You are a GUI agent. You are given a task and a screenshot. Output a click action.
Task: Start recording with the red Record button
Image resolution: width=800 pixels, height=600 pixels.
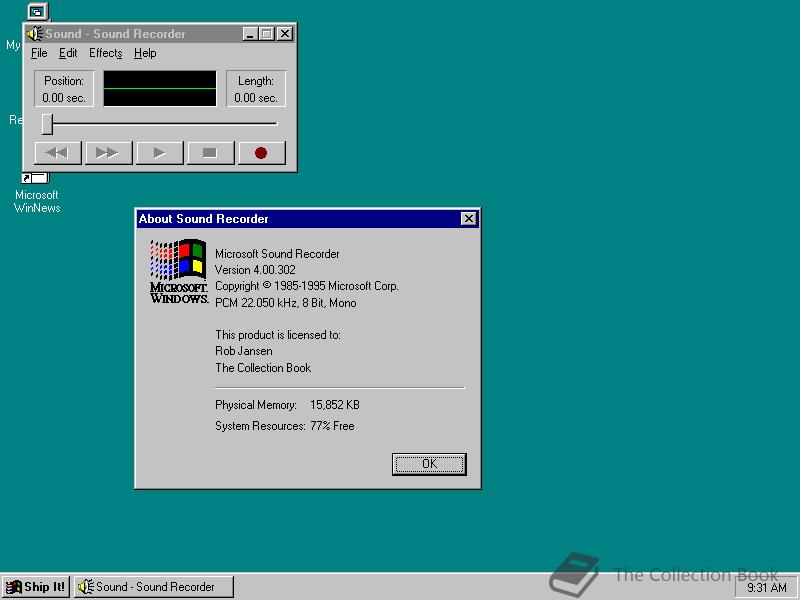point(261,153)
